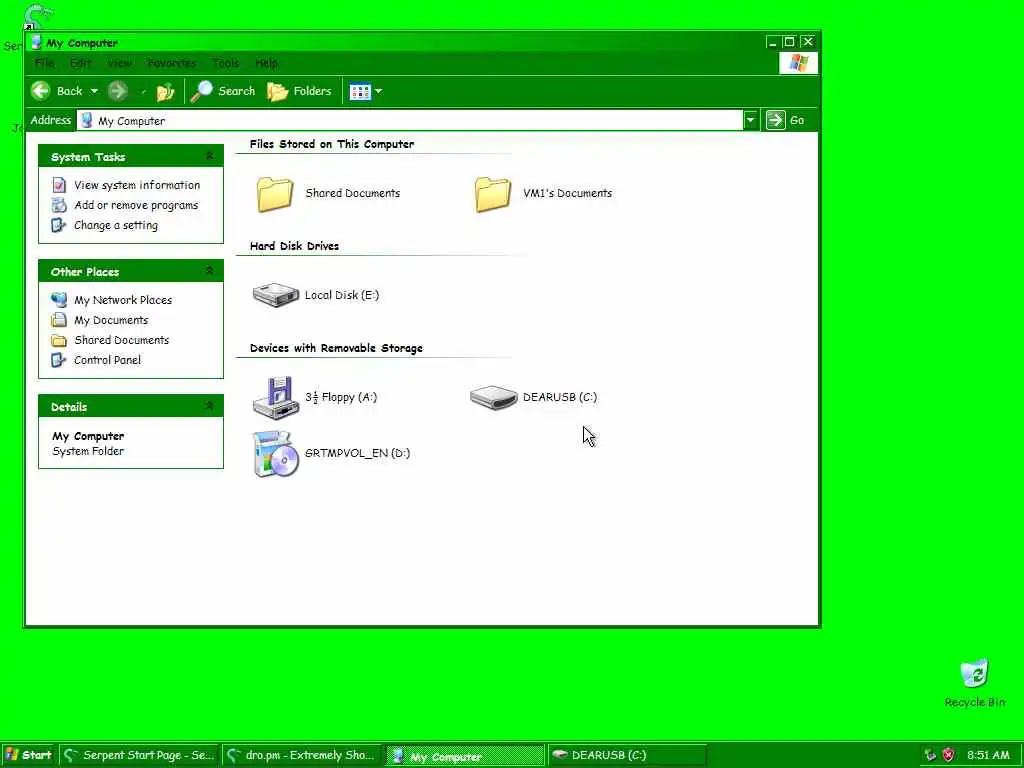Toggle the Folders pane button
Screen dimensions: 1024x768
(299, 91)
